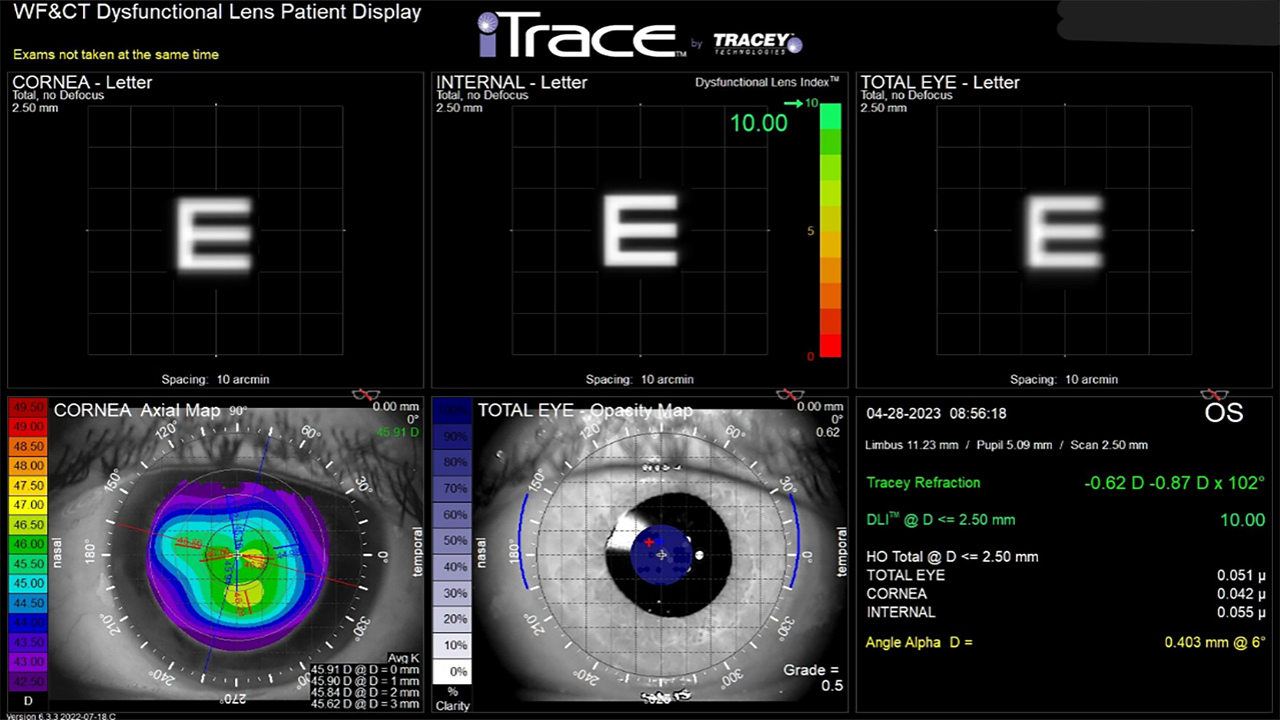This screenshot has width=1280, height=720.
Task: Click the HO Total @ D <= 2.50 mm heading
Action: [x=952, y=557]
